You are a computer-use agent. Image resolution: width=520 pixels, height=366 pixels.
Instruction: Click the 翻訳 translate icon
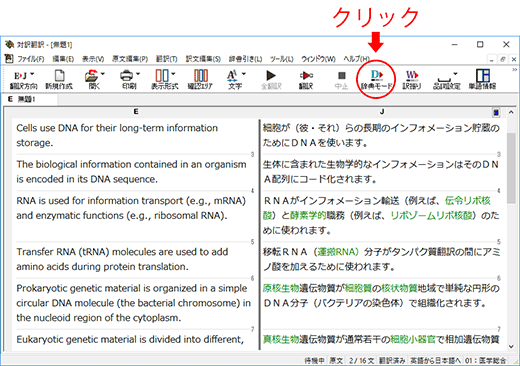[306, 79]
